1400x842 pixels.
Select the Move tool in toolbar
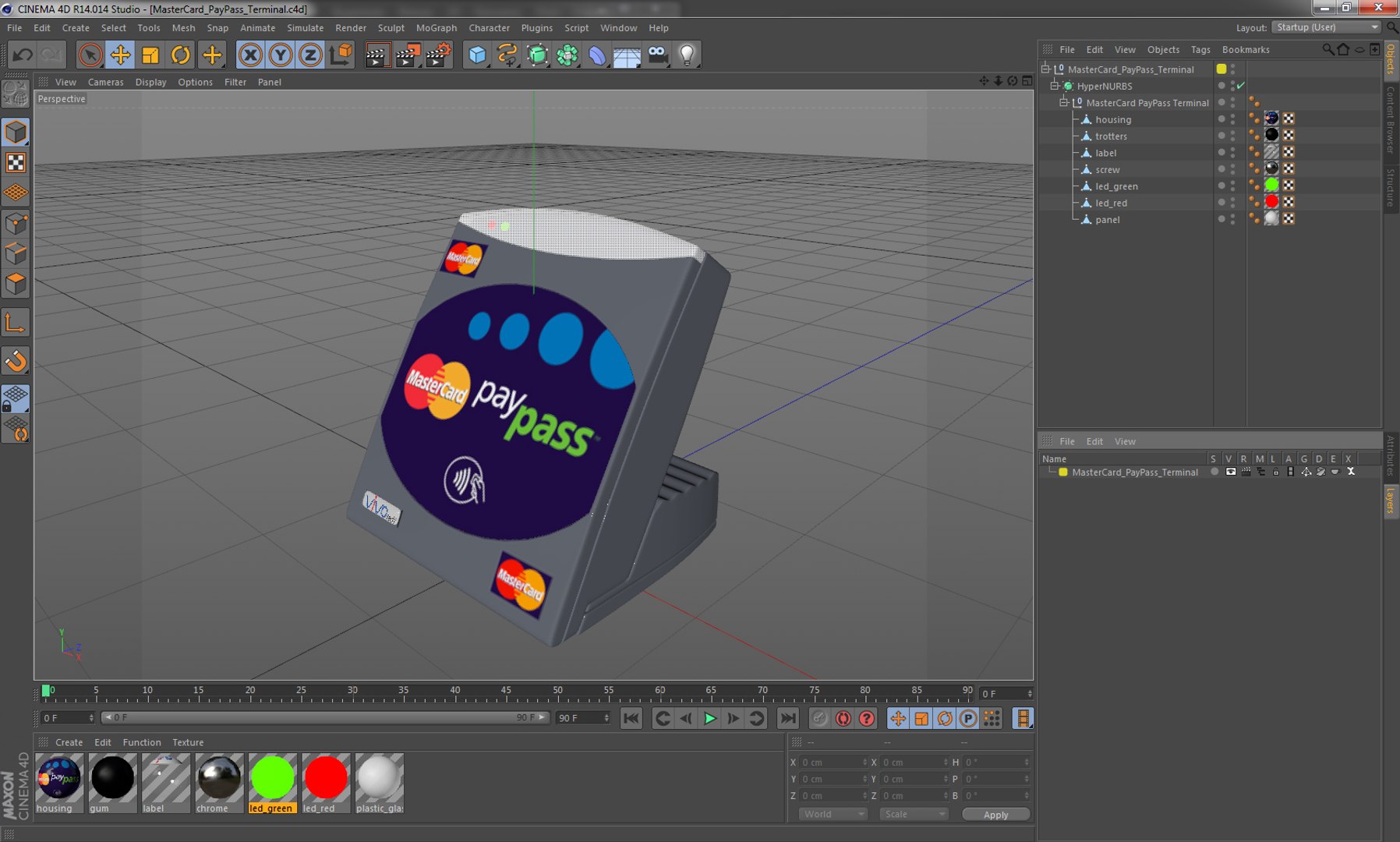pyautogui.click(x=120, y=55)
